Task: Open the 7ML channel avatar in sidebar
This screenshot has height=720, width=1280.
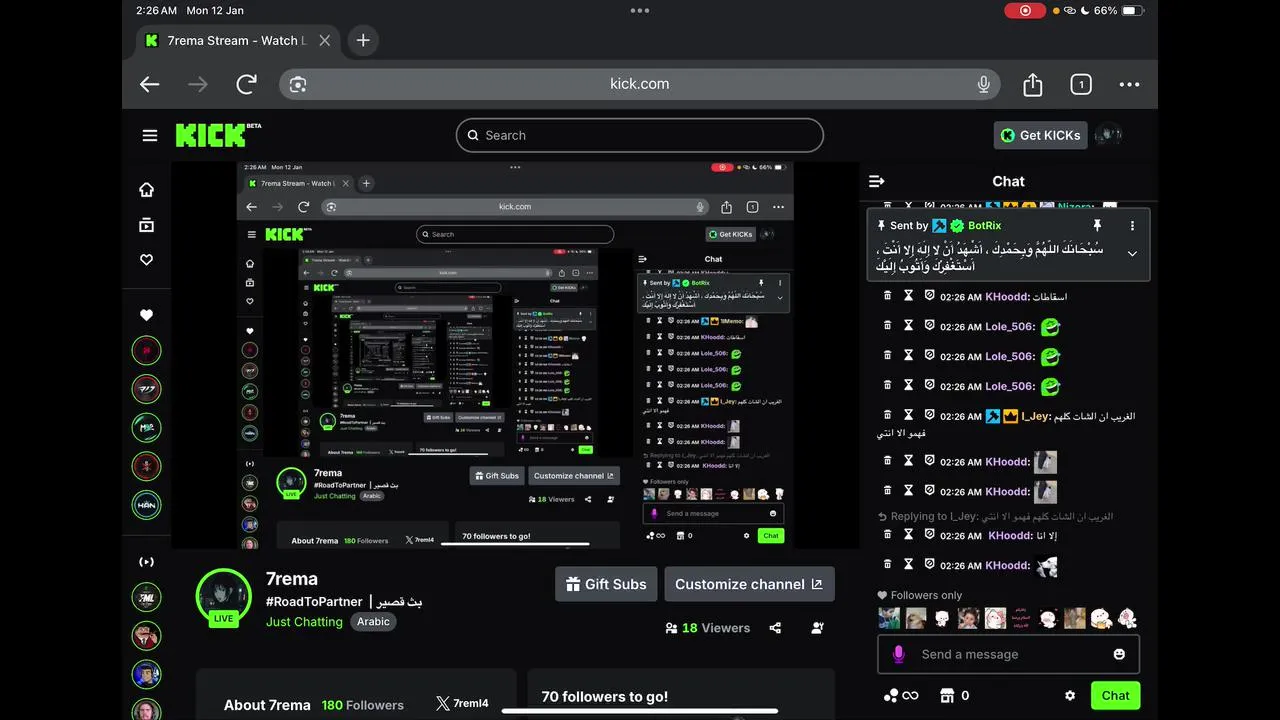Action: 146,597
